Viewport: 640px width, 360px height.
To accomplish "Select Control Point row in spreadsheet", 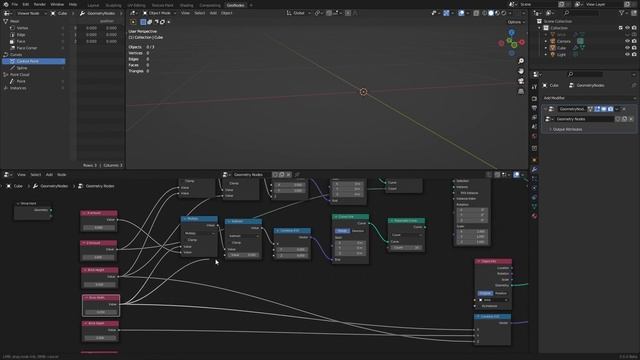I will click(x=33, y=61).
